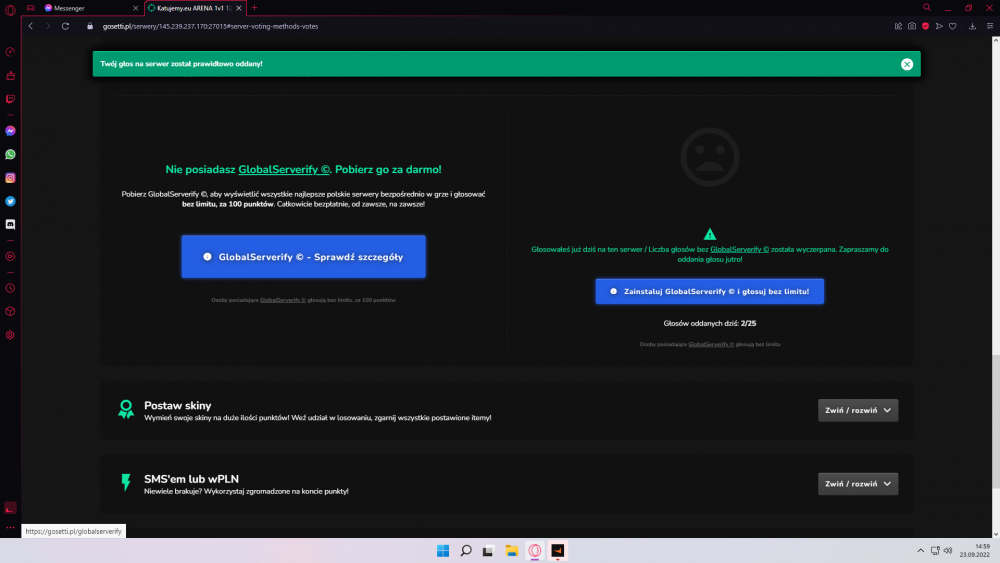Click the SMS'em lub wPLN heading

[x=191, y=479]
